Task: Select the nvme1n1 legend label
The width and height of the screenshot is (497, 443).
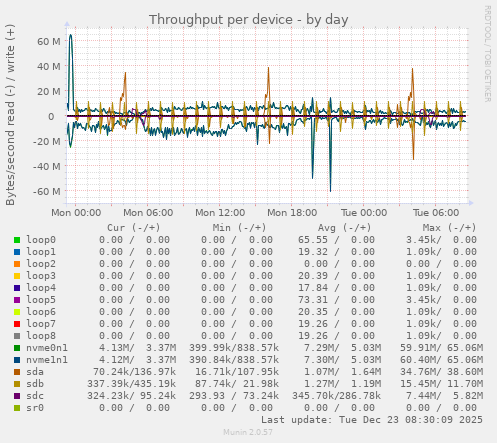Action: [47, 360]
